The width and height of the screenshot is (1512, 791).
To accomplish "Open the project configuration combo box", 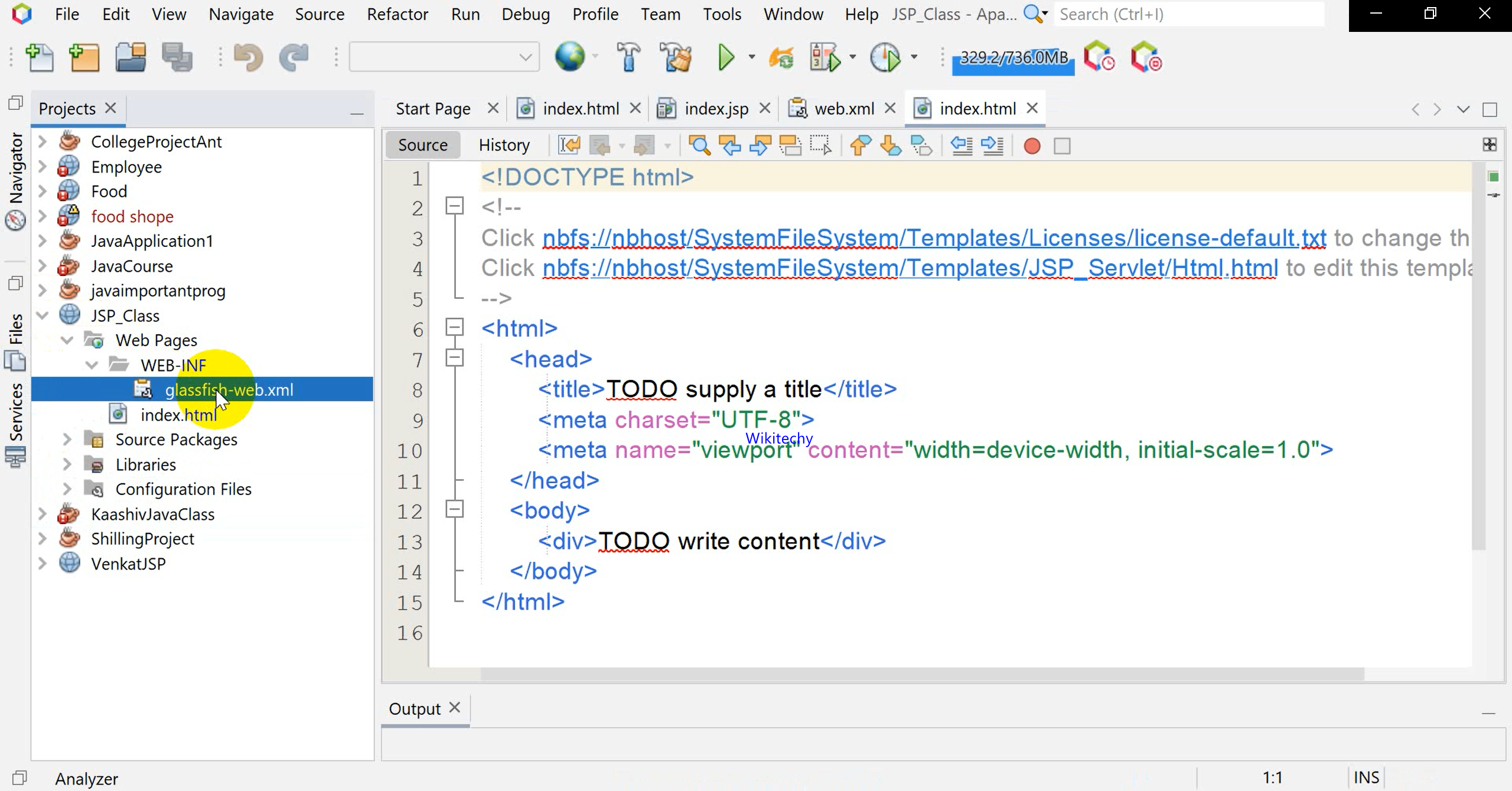I will pyautogui.click(x=444, y=57).
